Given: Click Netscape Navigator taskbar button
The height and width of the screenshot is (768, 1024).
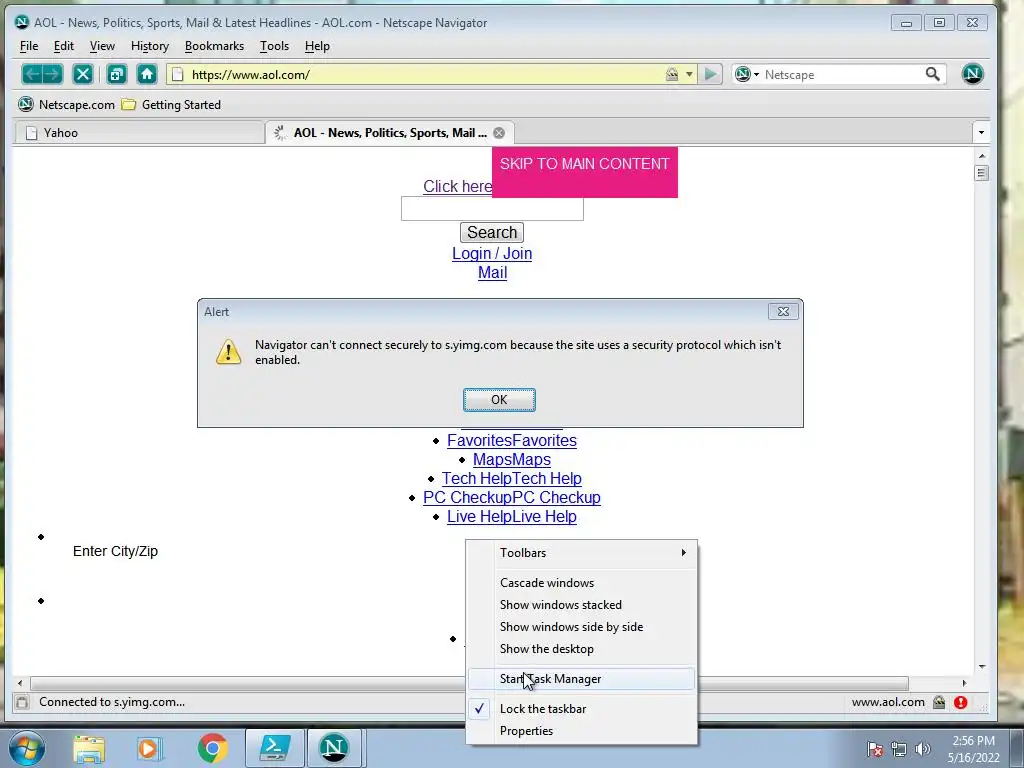Looking at the screenshot, I should (x=334, y=748).
